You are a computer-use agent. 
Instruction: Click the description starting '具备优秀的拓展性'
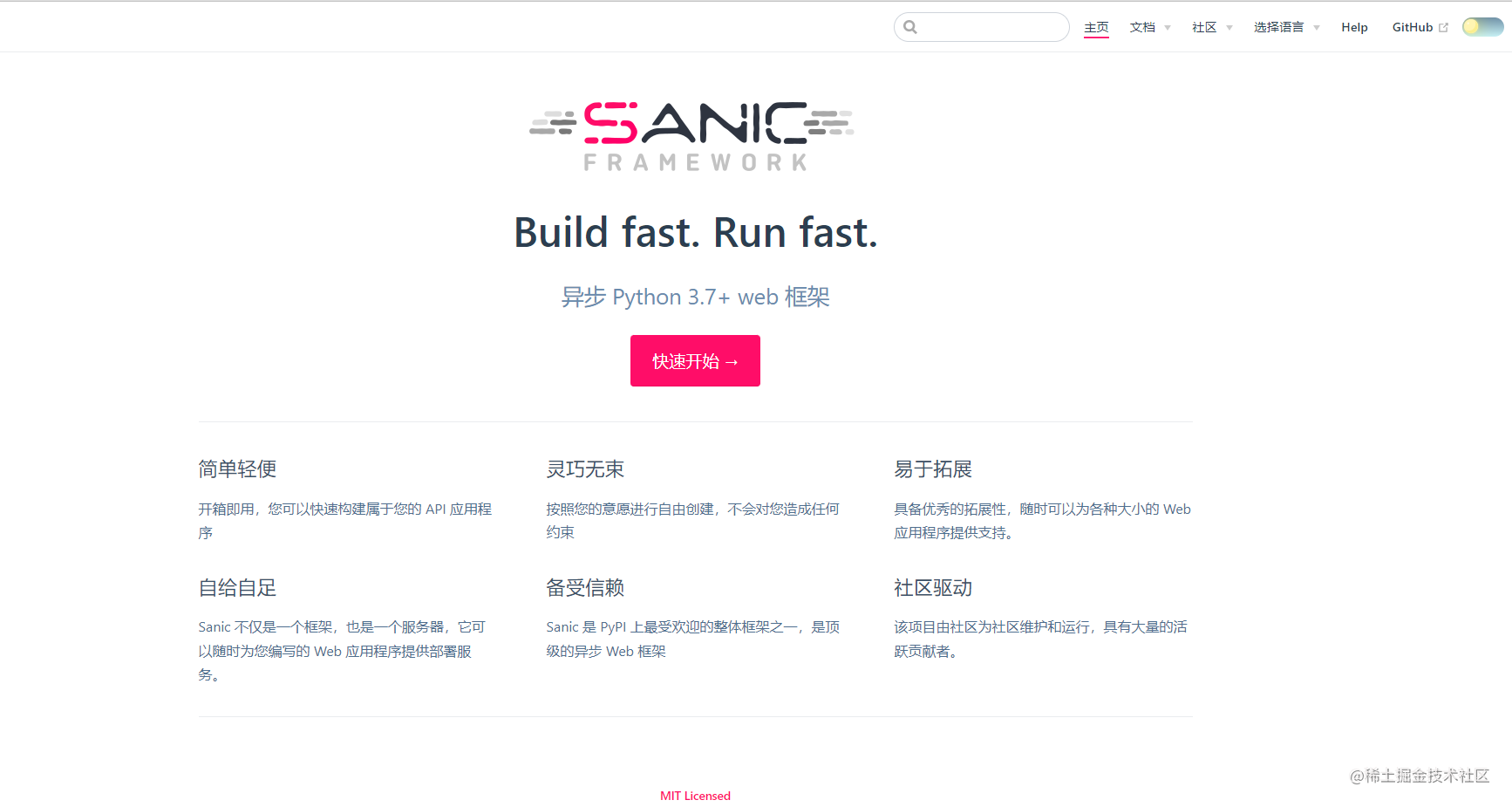coord(1042,521)
